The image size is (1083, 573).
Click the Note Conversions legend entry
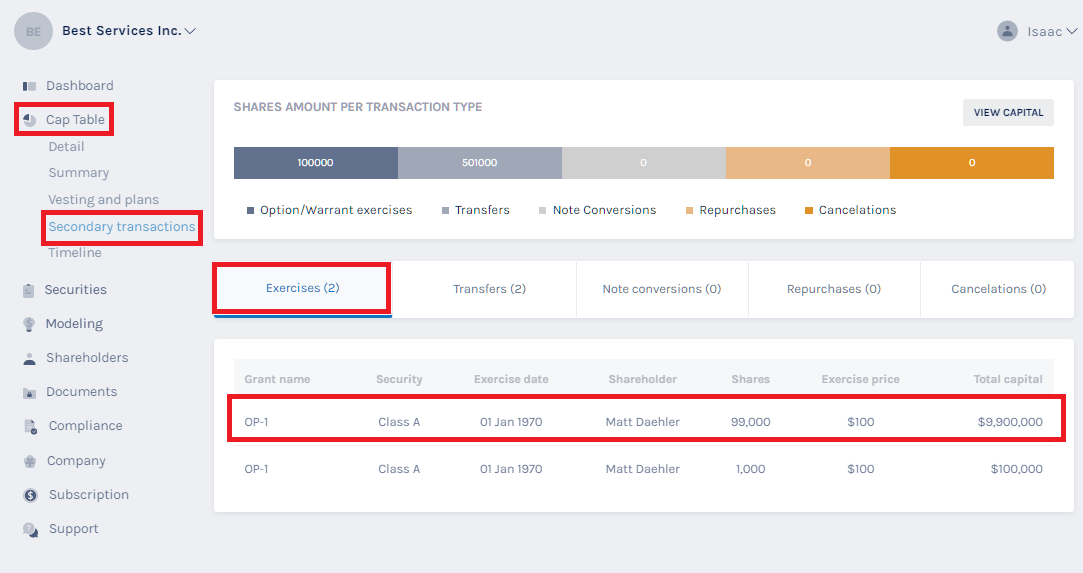pyautogui.click(x=597, y=210)
